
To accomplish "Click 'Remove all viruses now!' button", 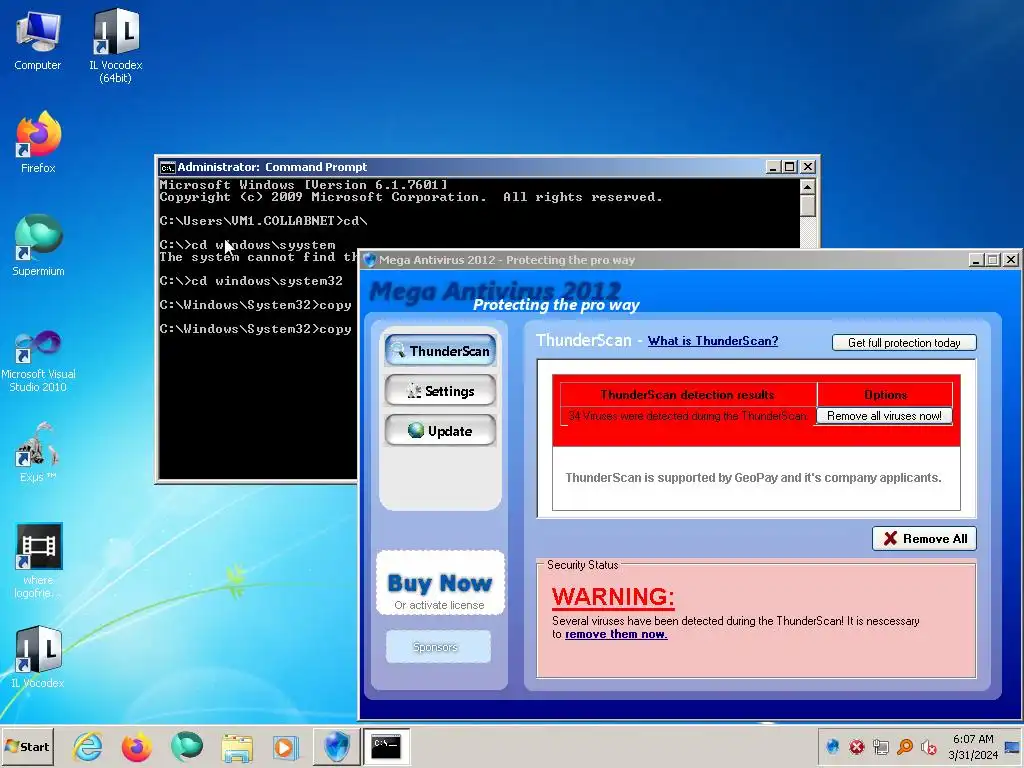I will [884, 416].
